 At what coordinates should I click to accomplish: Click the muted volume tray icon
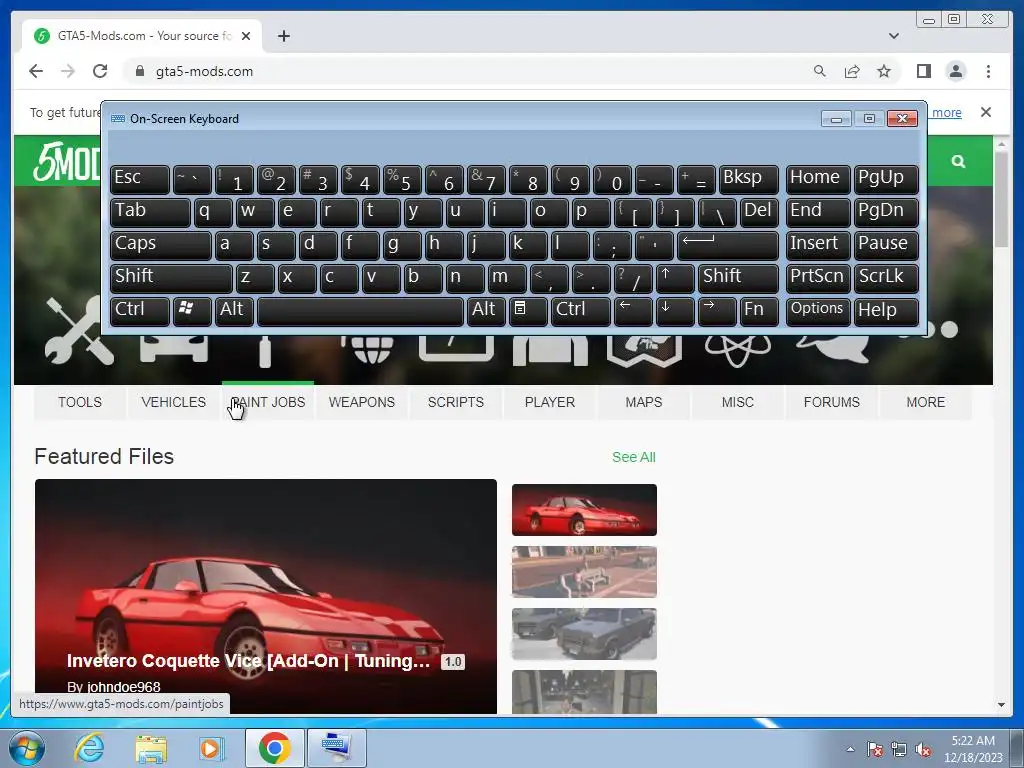(923, 749)
